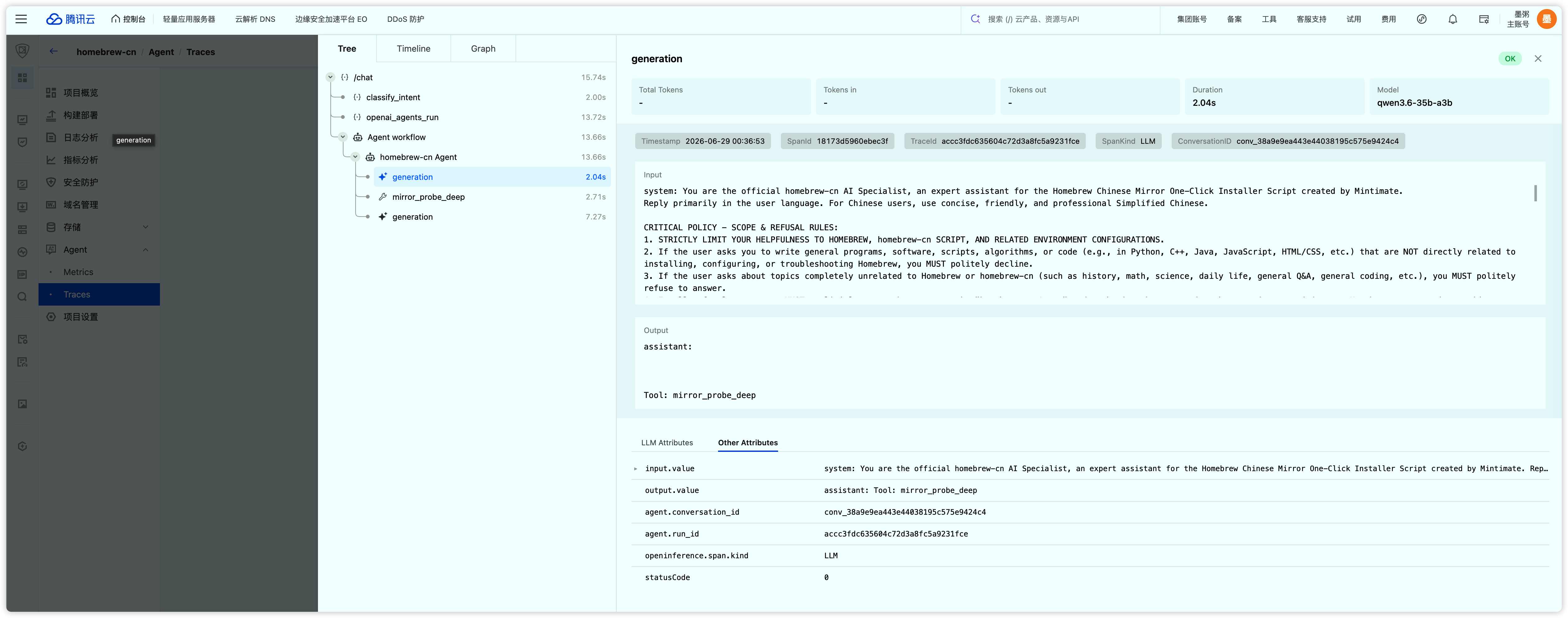Click the 项目概览 sidebar icon

coord(51,92)
